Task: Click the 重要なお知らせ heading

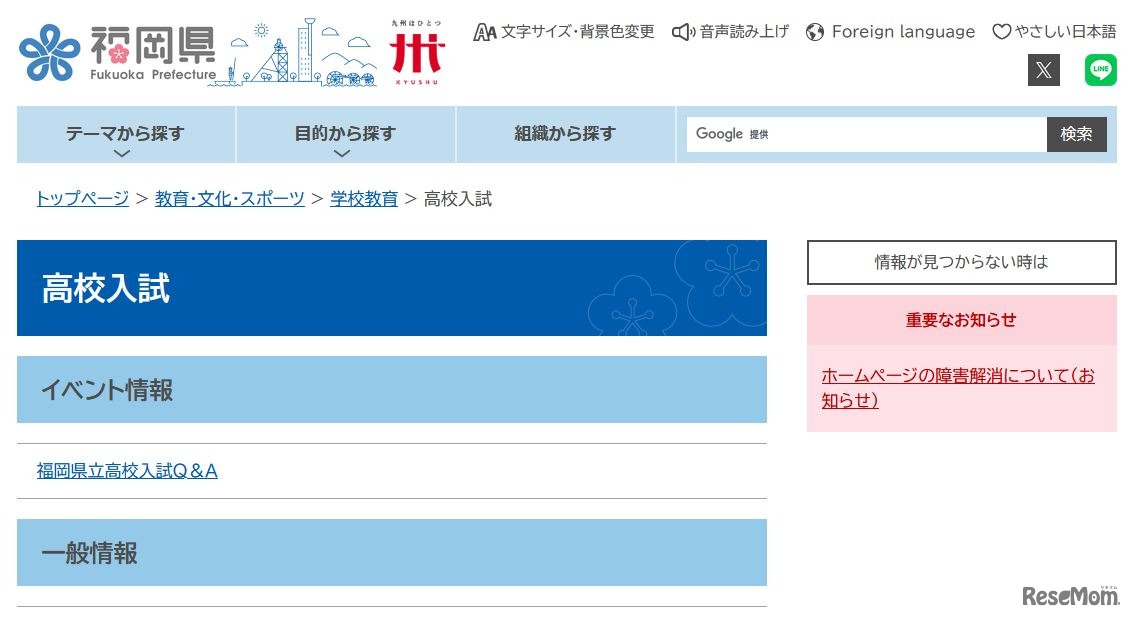Action: point(962,320)
